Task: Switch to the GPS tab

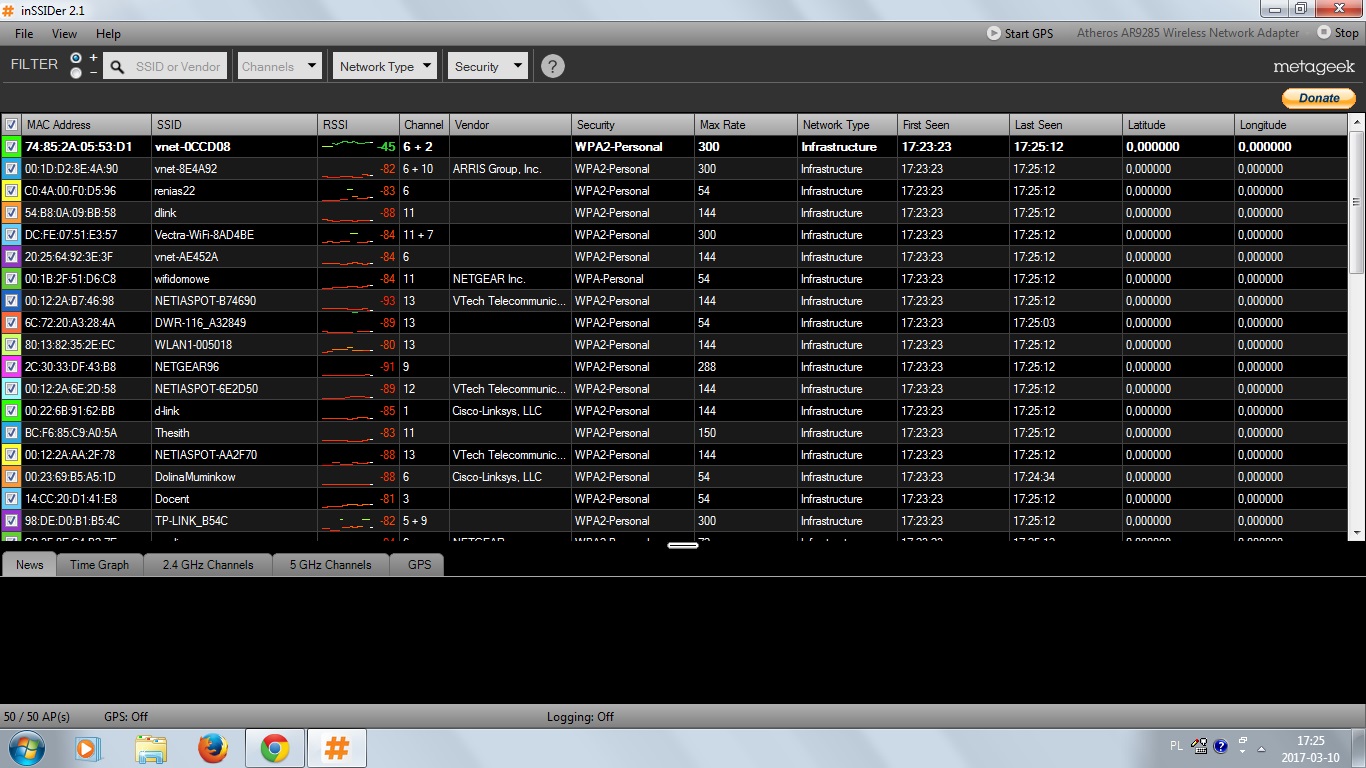Action: 419,565
